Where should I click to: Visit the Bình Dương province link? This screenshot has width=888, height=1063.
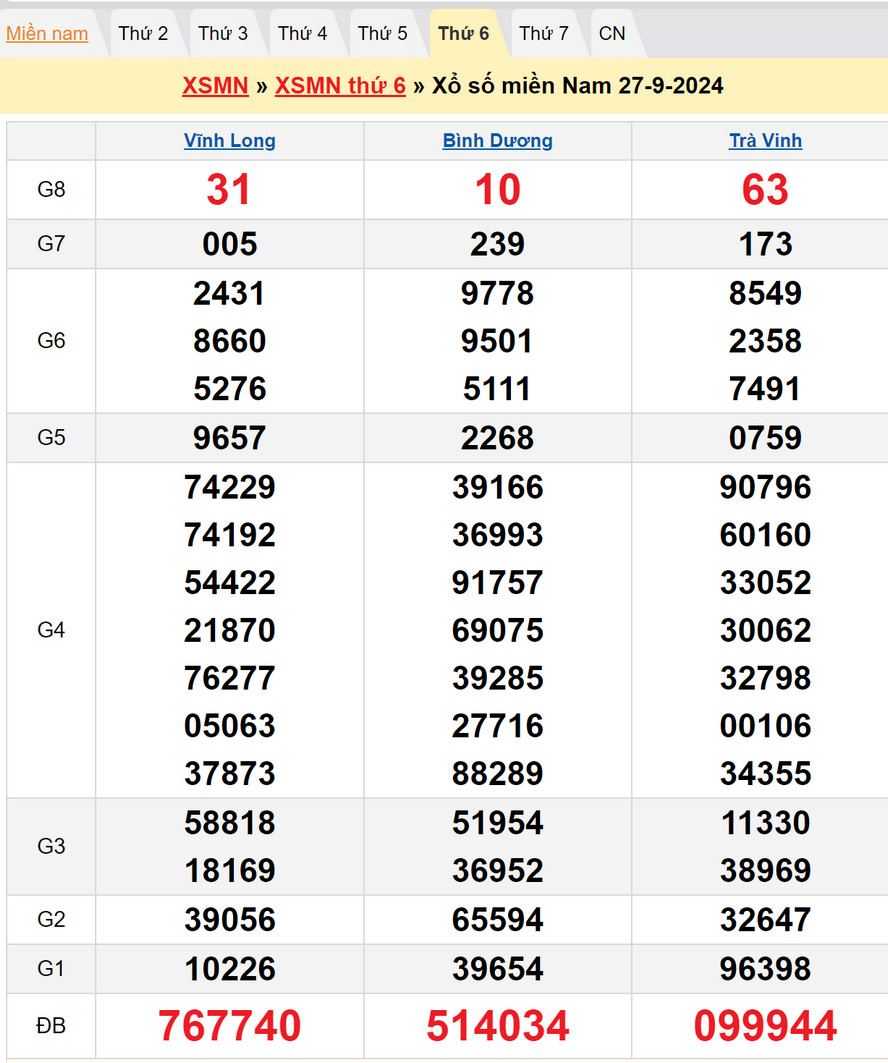click(498, 141)
